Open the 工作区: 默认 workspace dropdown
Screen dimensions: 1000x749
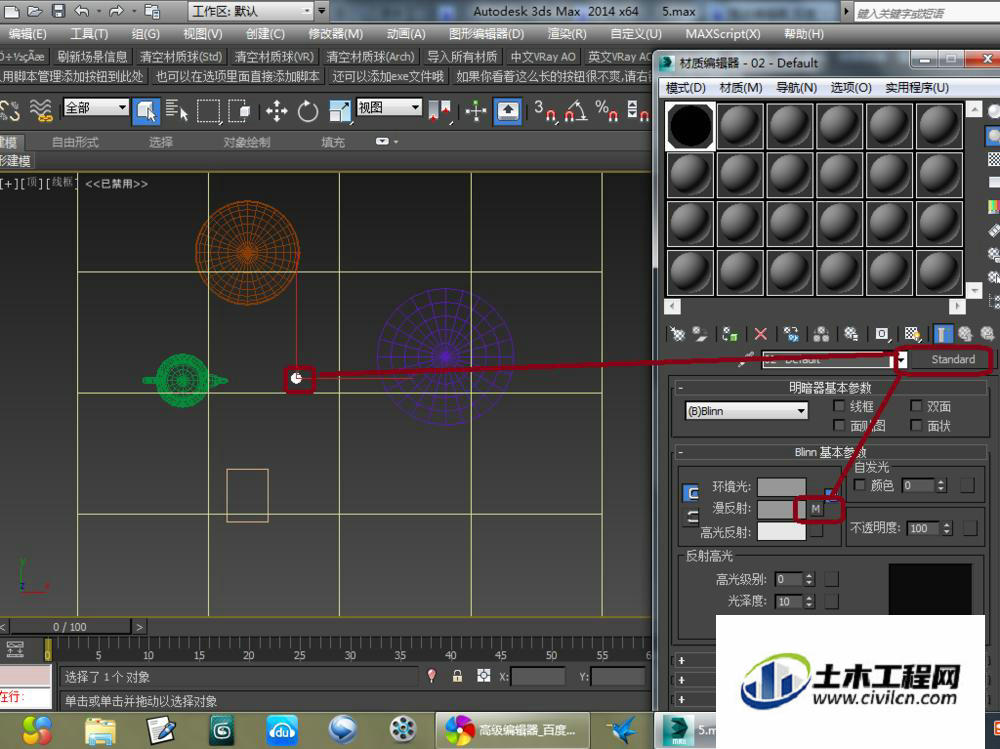pyautogui.click(x=251, y=11)
